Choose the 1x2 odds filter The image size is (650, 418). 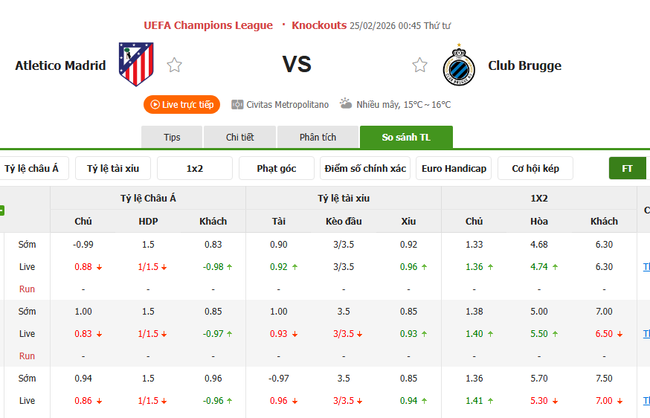[195, 168]
